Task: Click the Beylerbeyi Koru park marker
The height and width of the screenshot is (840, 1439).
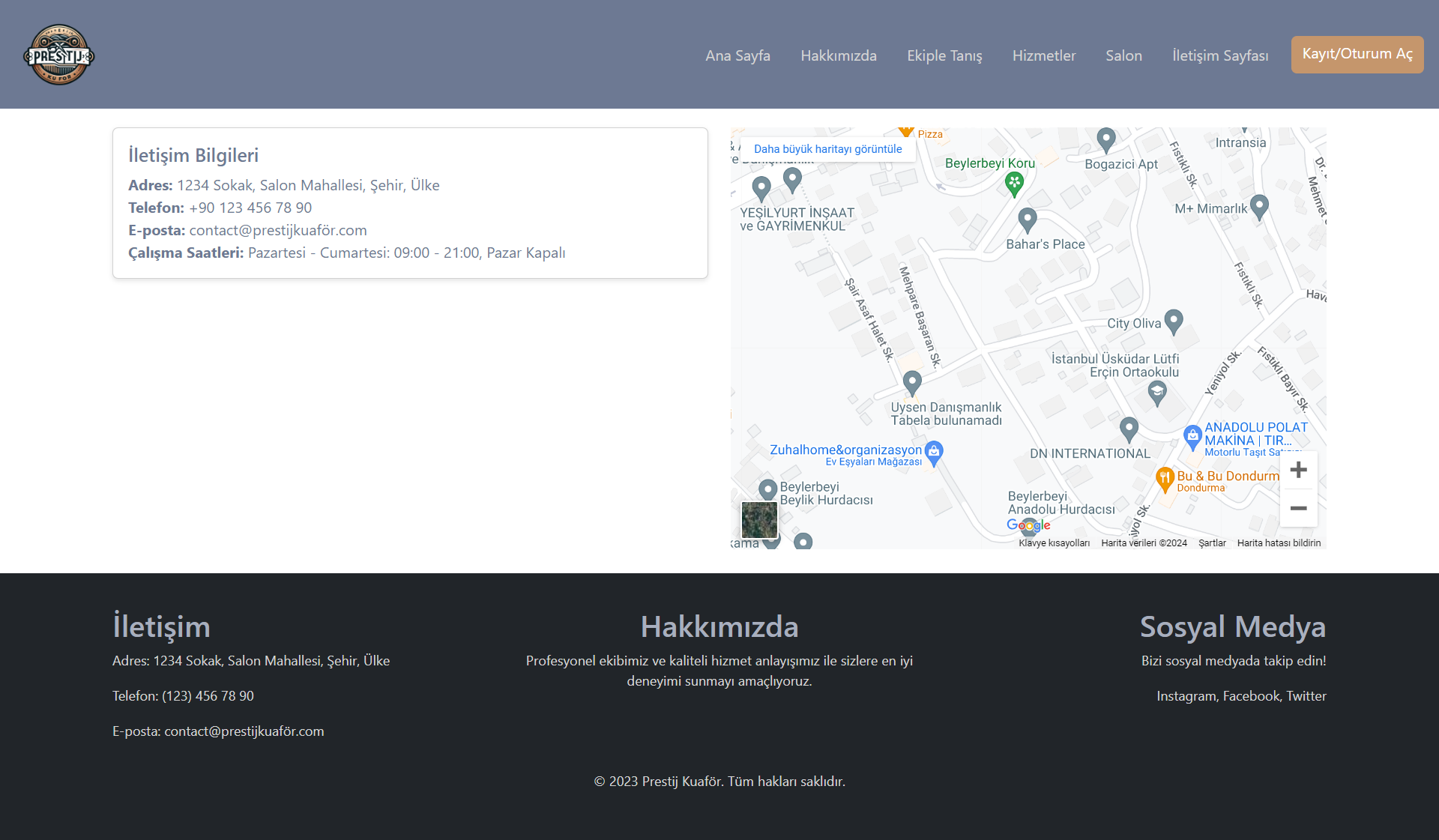Action: pyautogui.click(x=1014, y=182)
